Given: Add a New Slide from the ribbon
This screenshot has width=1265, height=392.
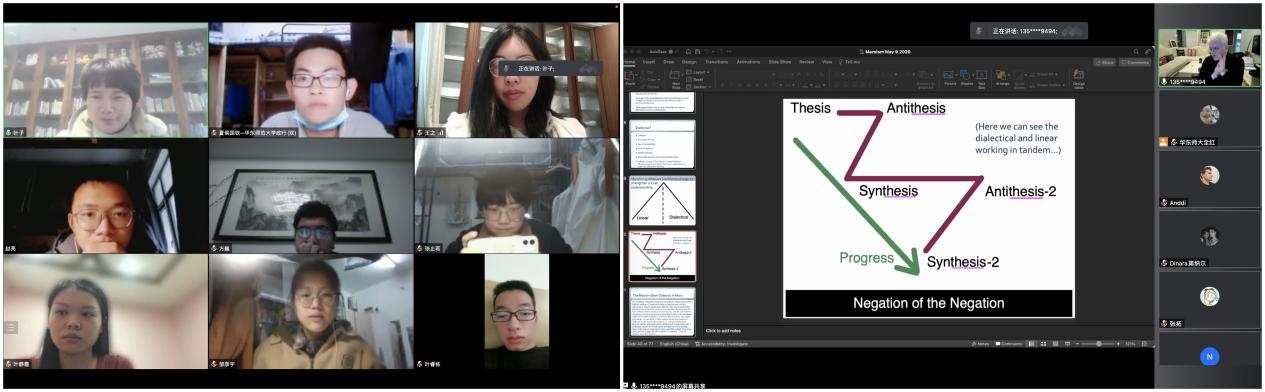Looking at the screenshot, I should coord(676,78).
